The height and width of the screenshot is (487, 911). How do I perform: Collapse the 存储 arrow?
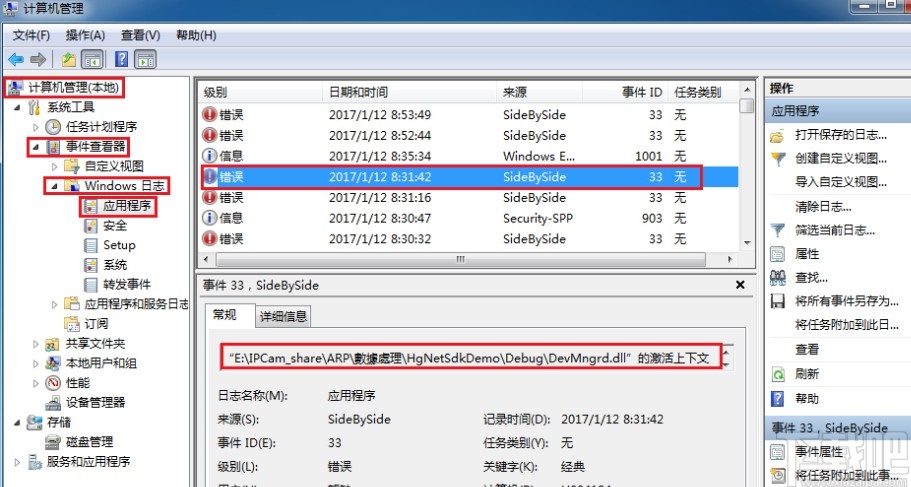coord(17,422)
